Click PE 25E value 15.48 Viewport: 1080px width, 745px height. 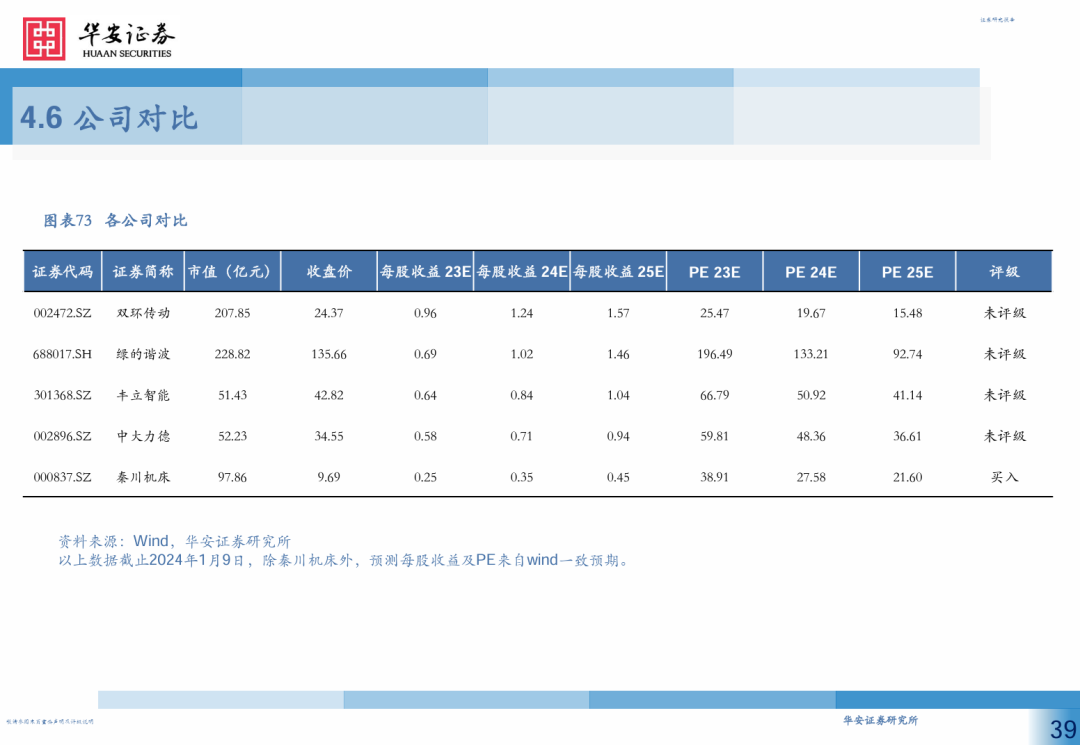[x=907, y=313]
